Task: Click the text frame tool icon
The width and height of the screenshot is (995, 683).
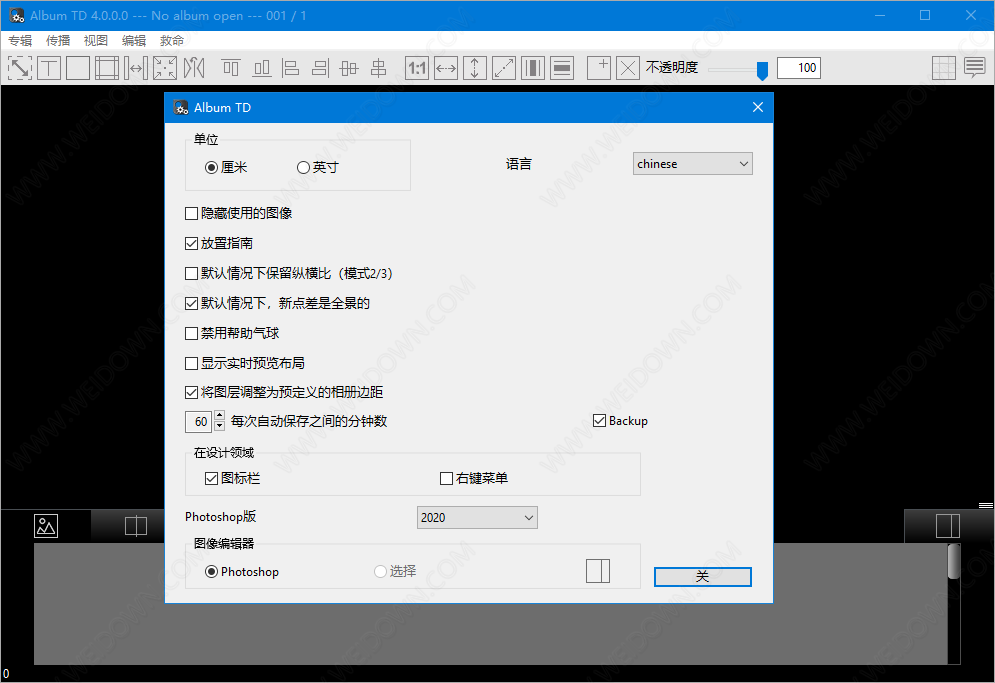Action: (49, 68)
